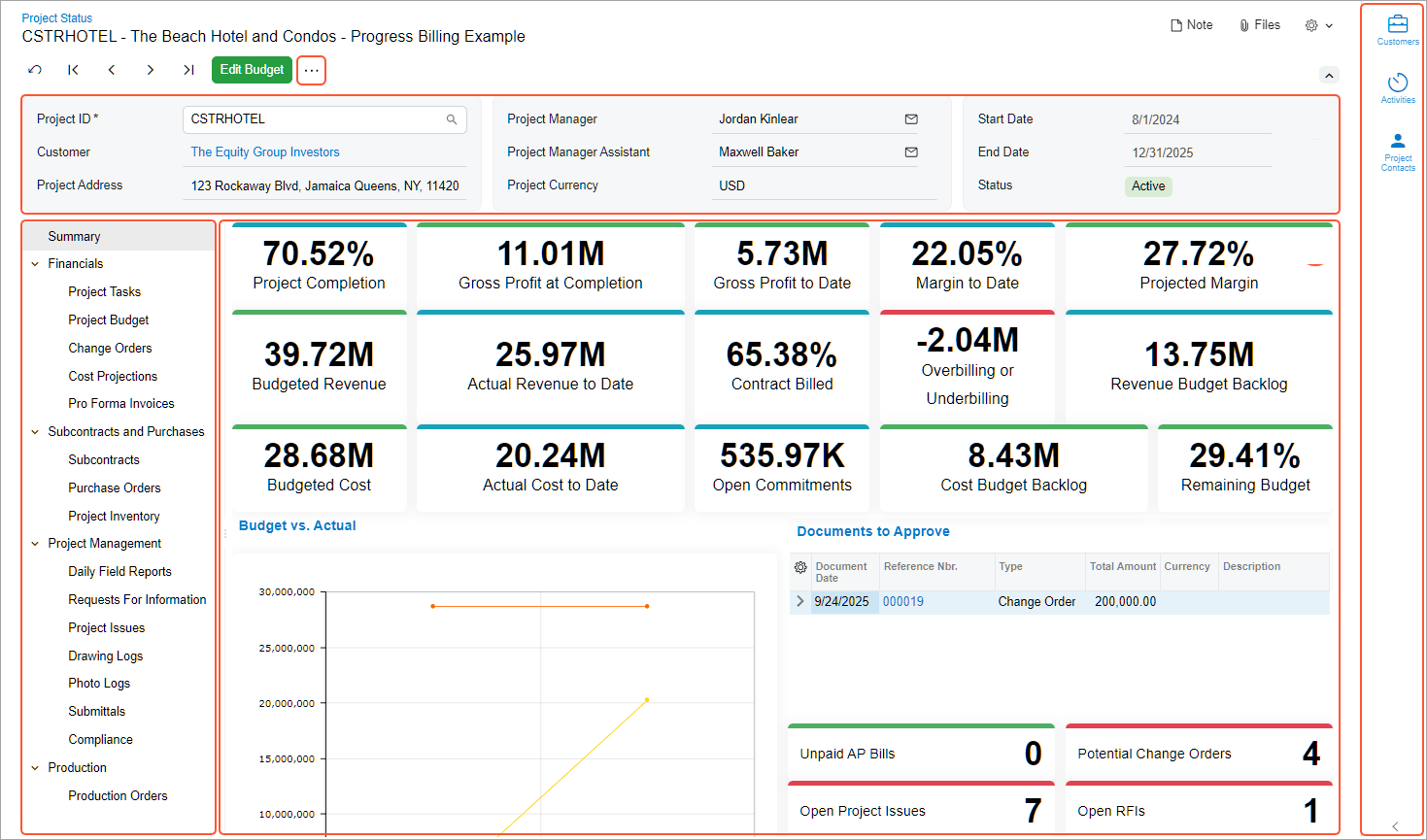This screenshot has height=840, width=1427.
Task: Collapse the Project Management section
Action: point(35,543)
